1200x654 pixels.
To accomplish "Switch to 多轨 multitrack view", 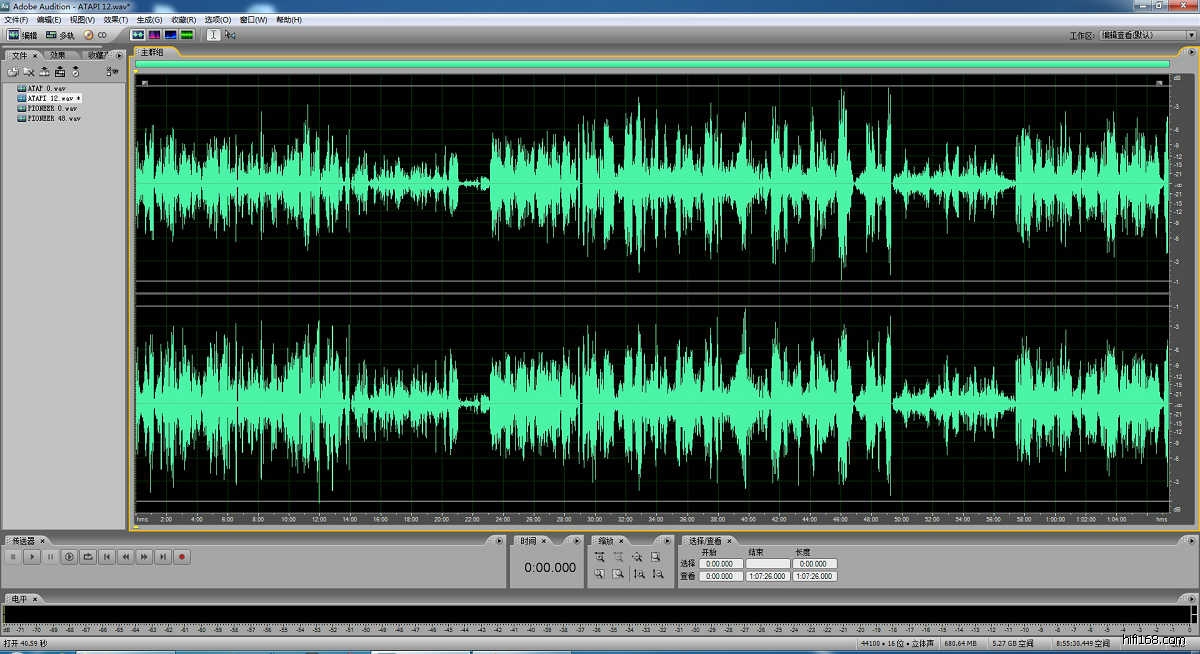I will 60,35.
